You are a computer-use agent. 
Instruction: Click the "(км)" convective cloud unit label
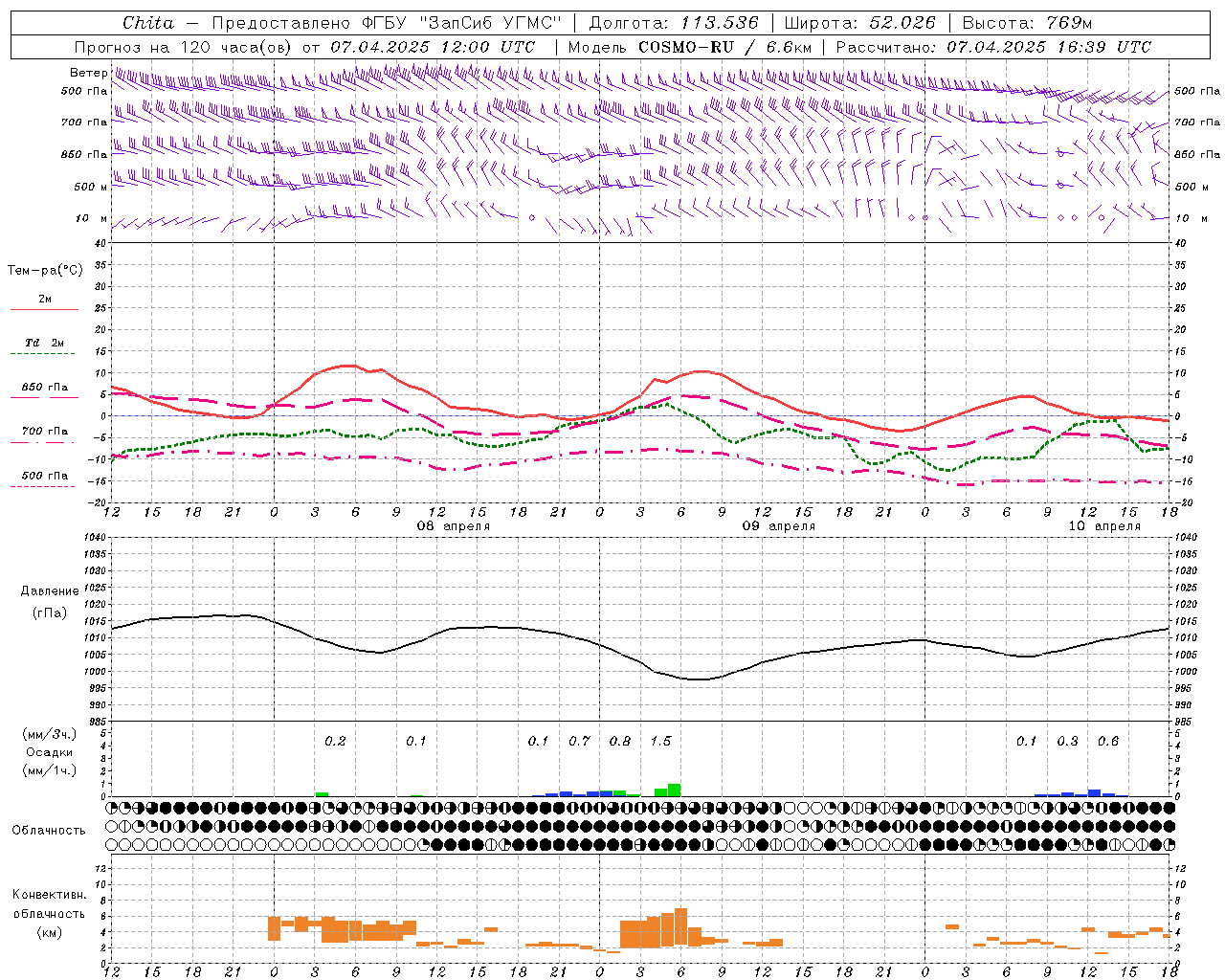(x=50, y=932)
